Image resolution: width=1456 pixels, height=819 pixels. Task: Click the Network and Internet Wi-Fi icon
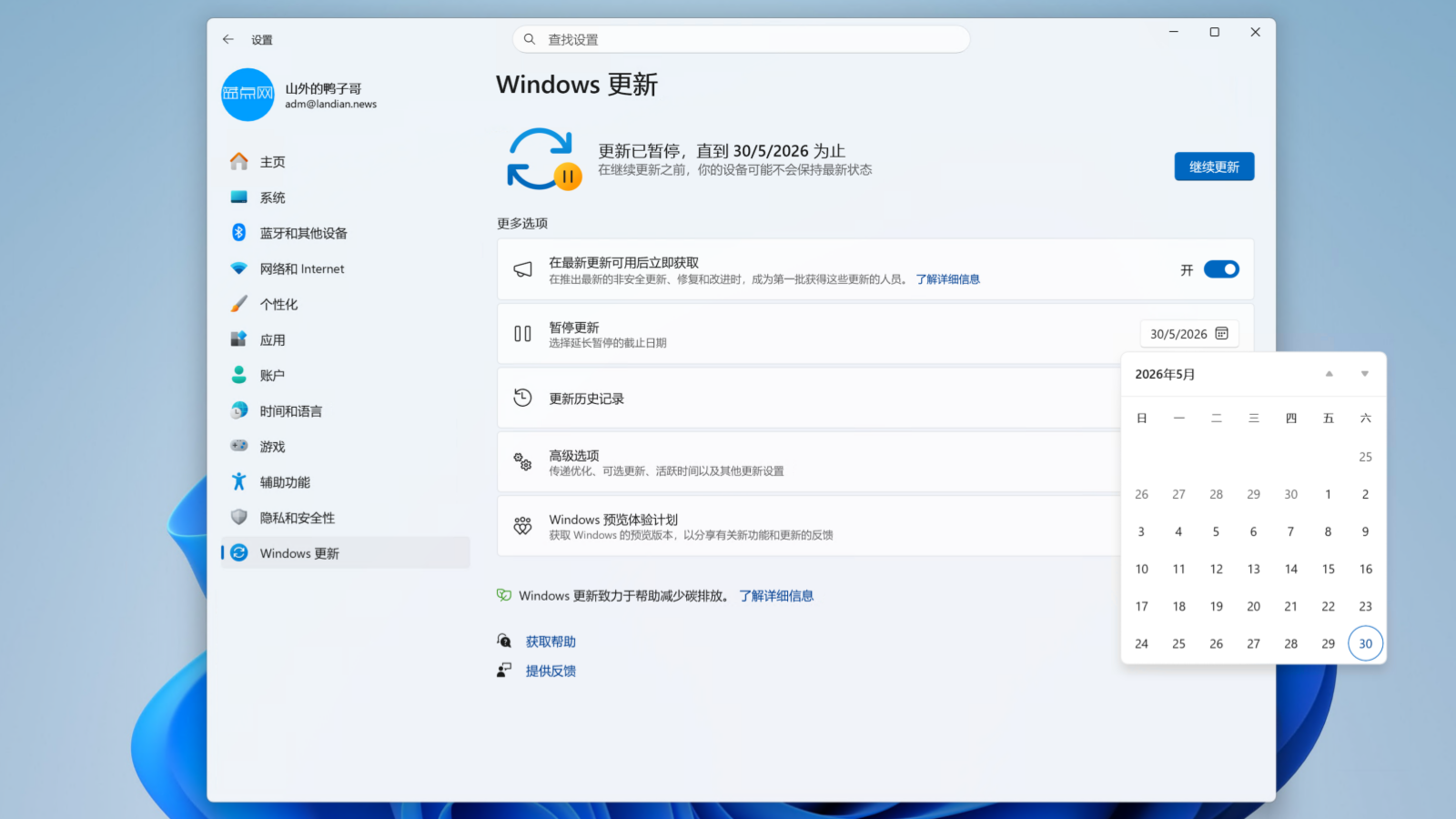click(x=238, y=268)
